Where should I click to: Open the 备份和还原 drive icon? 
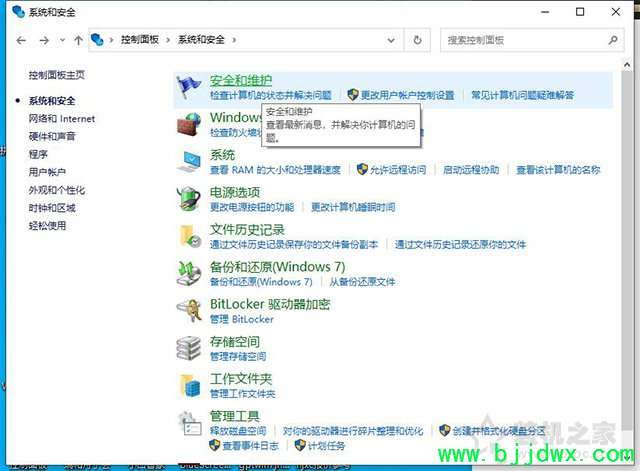click(189, 273)
